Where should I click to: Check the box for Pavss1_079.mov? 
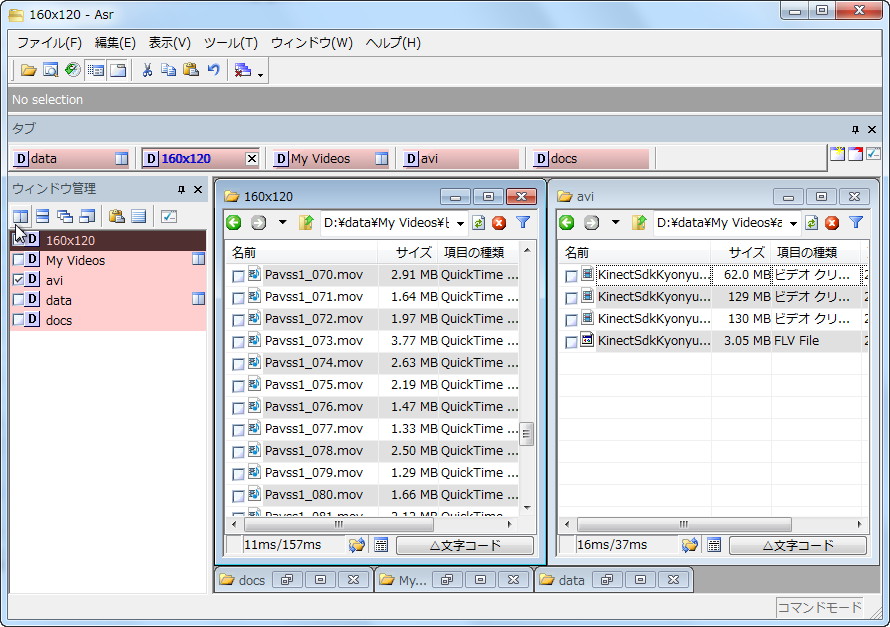coord(238,474)
